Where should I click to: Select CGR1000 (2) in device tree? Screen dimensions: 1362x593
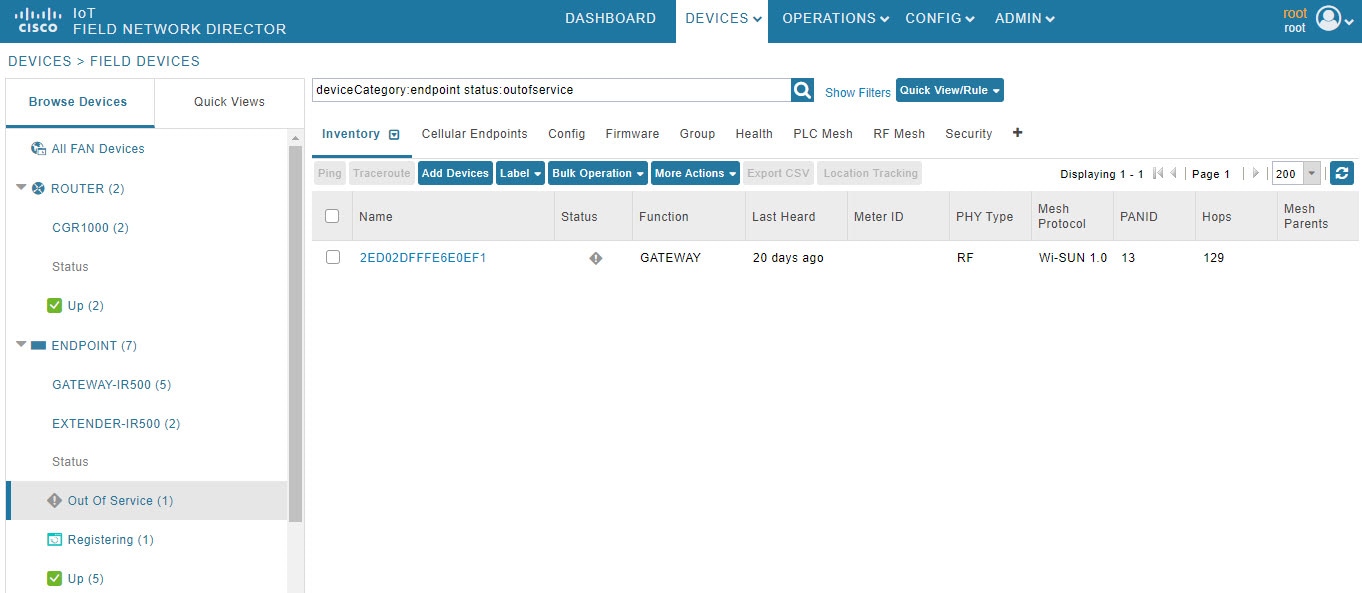[90, 228]
